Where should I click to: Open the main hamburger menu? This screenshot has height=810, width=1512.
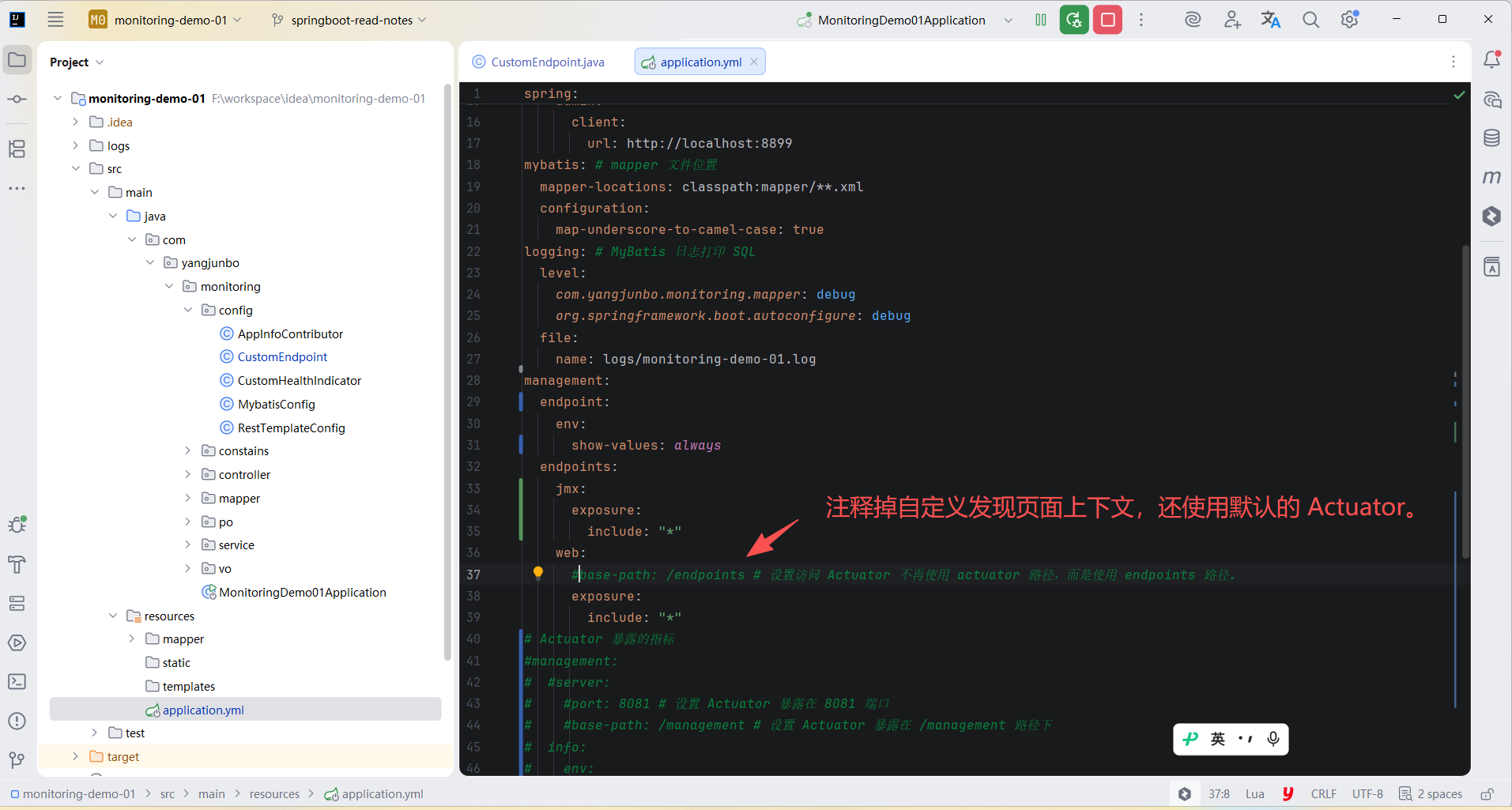55,20
